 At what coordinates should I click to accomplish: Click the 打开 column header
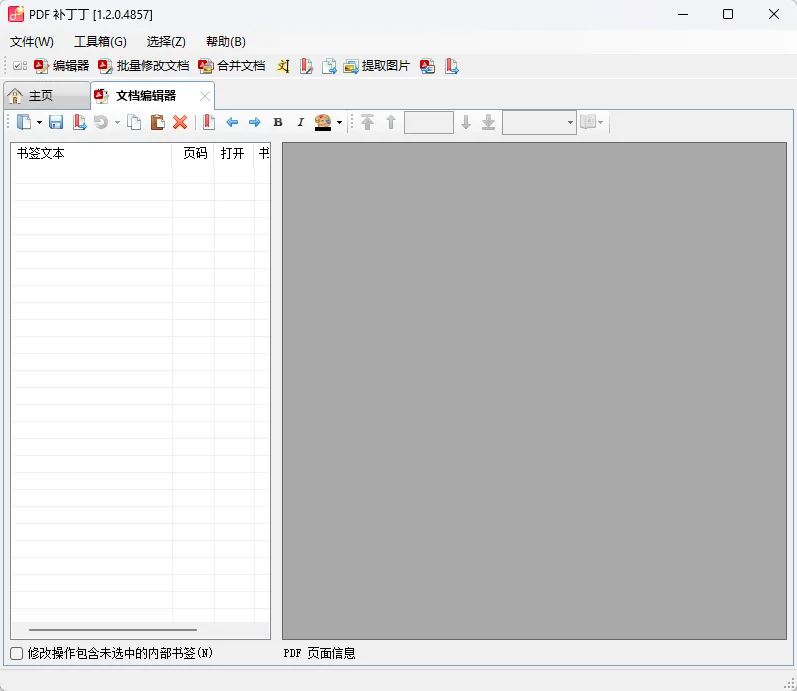tap(234, 153)
